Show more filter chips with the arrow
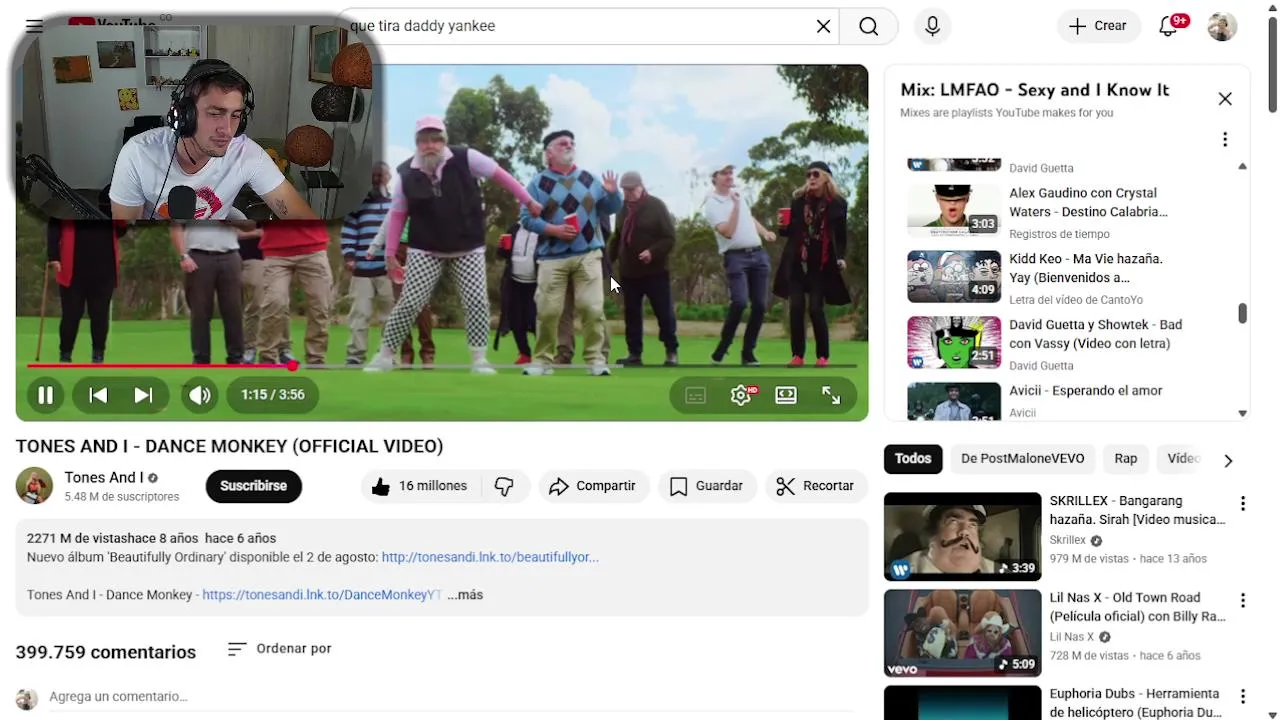1280x720 pixels. [x=1228, y=460]
